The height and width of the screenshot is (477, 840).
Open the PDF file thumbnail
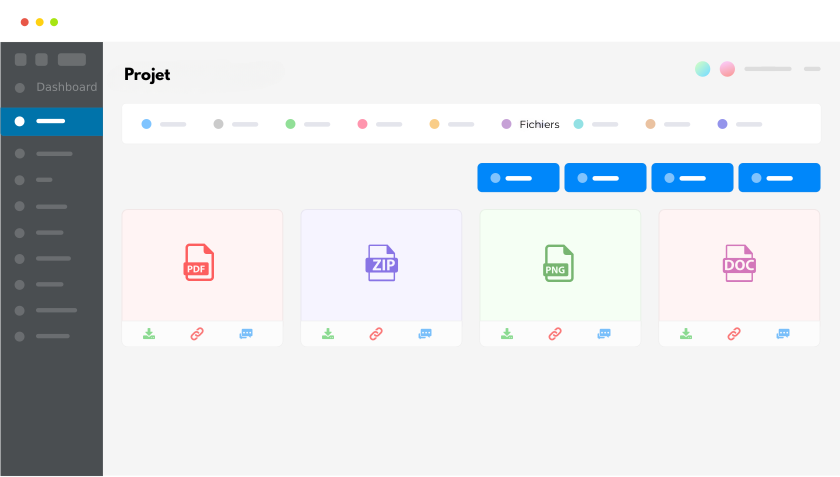(201, 264)
